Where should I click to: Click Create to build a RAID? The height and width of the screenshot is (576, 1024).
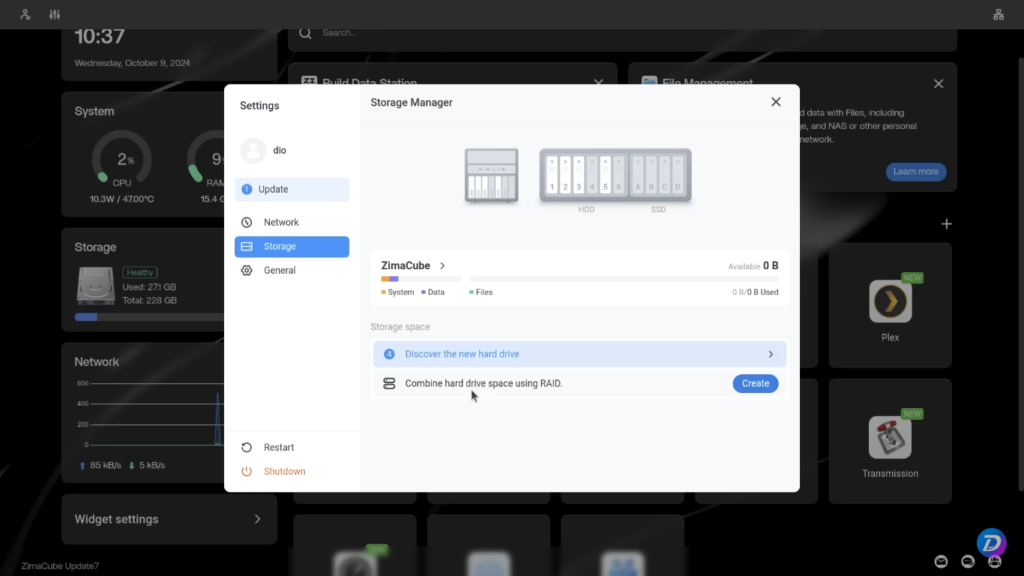755,383
